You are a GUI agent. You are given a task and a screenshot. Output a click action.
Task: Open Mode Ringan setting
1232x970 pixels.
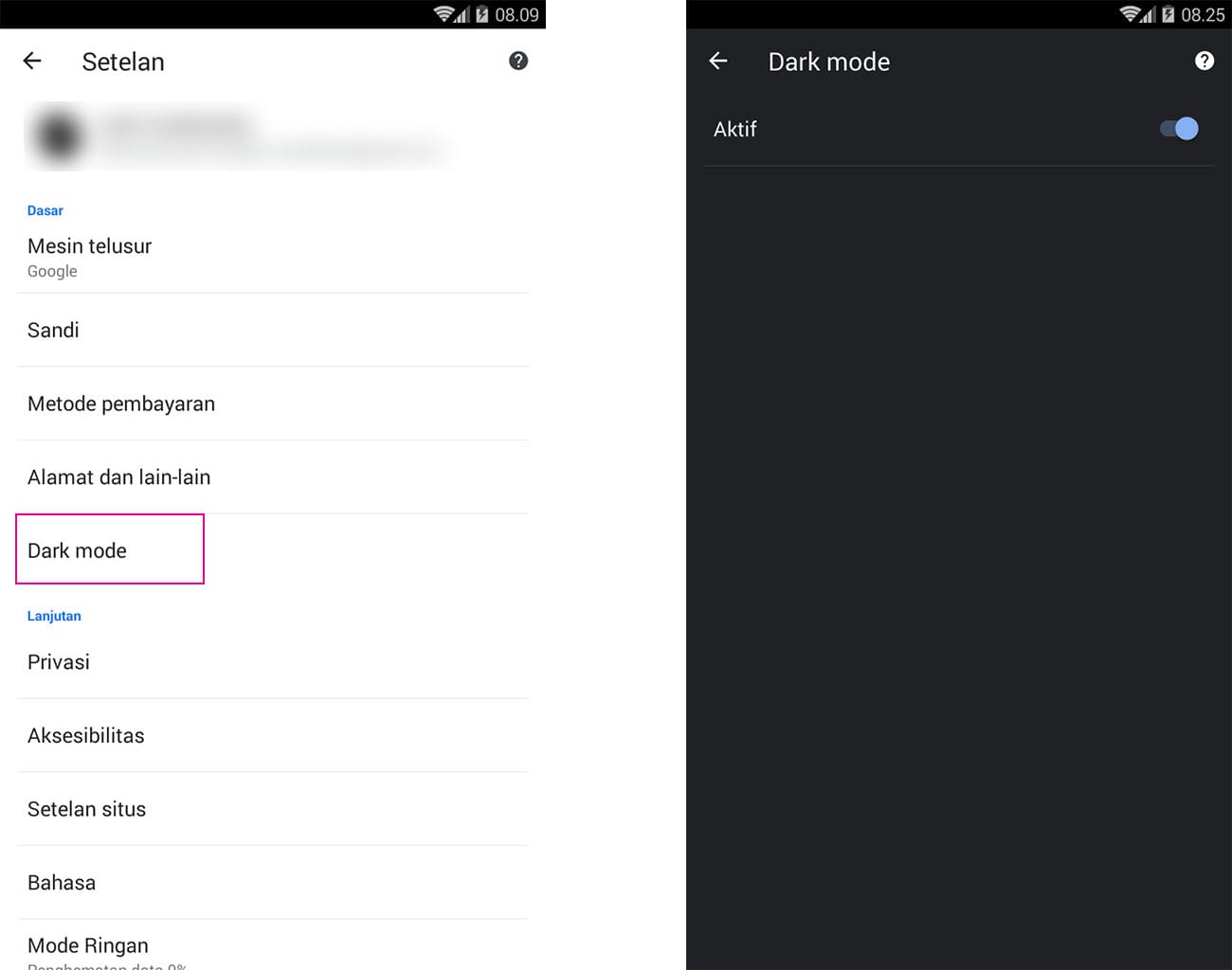[x=88, y=947]
